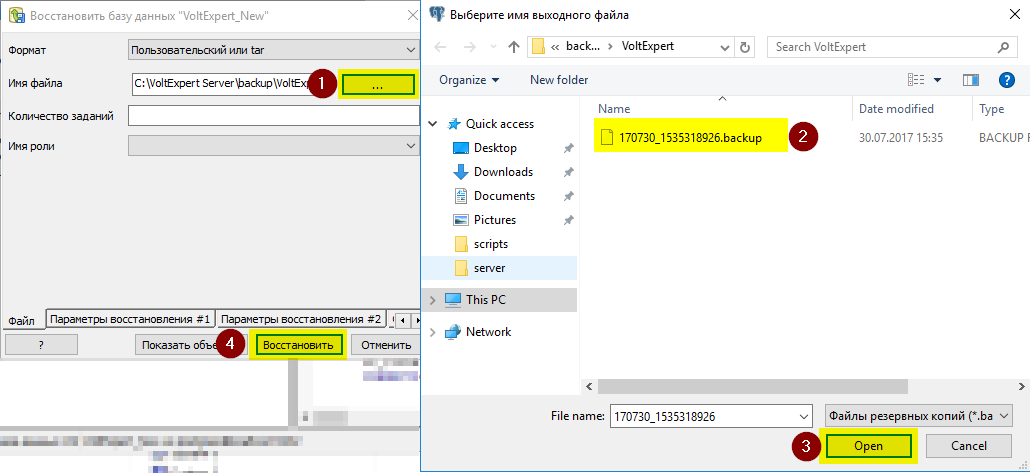The width and height of the screenshot is (1030, 473).
Task: Open Desktop in navigation pane
Action: 495,148
